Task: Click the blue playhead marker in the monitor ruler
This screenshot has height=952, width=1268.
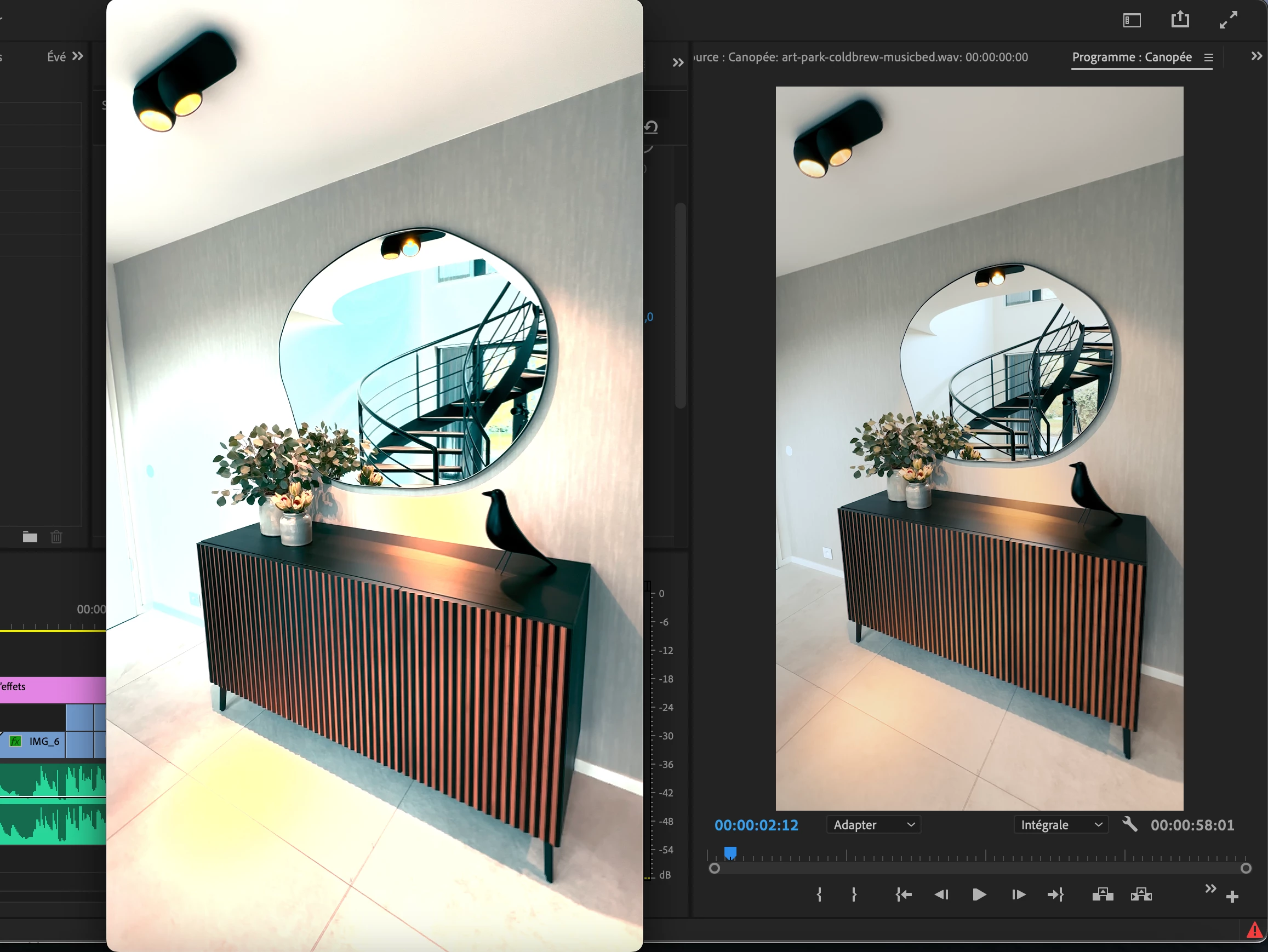Action: 730,853
